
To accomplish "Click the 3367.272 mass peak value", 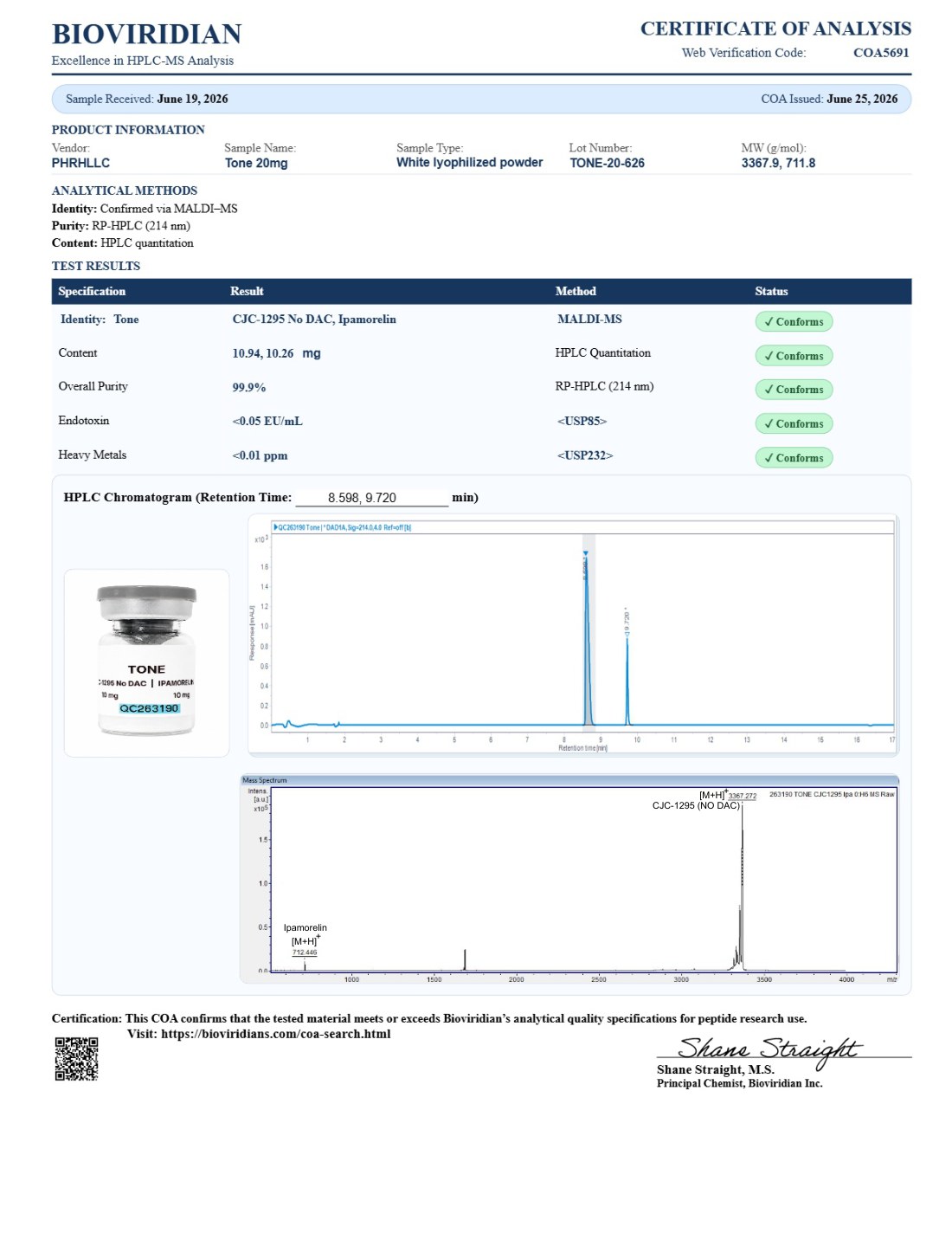I will pos(742,797).
